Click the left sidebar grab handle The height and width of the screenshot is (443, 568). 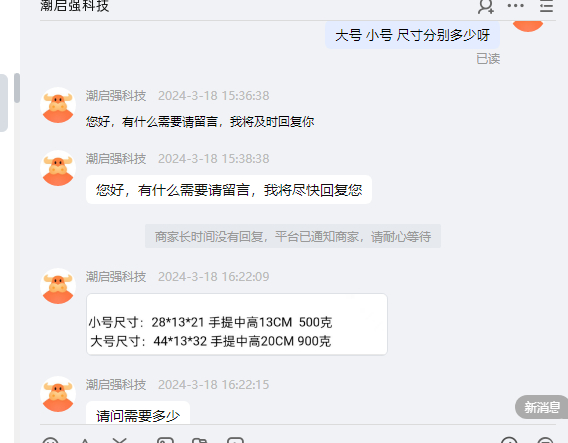(4, 103)
